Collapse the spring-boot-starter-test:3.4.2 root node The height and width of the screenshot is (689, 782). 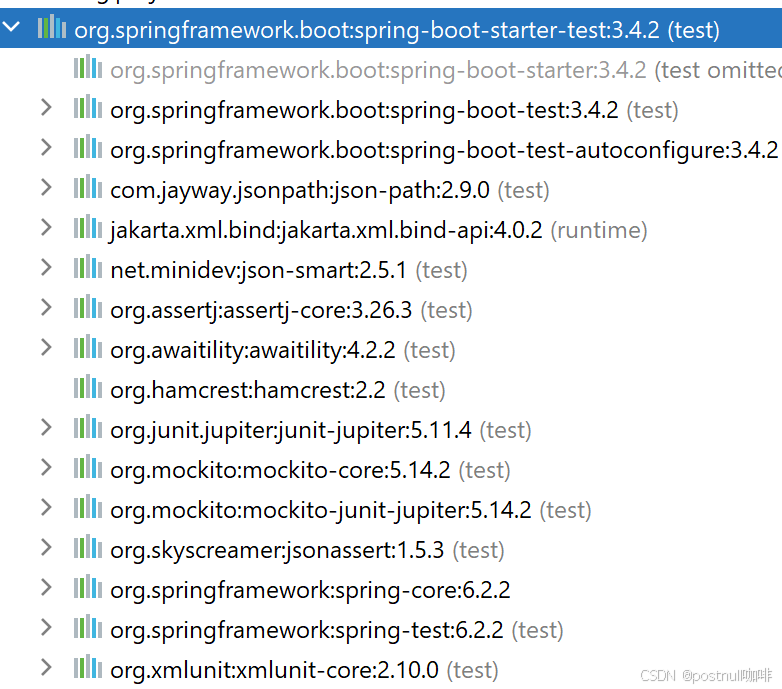click(x=11, y=27)
